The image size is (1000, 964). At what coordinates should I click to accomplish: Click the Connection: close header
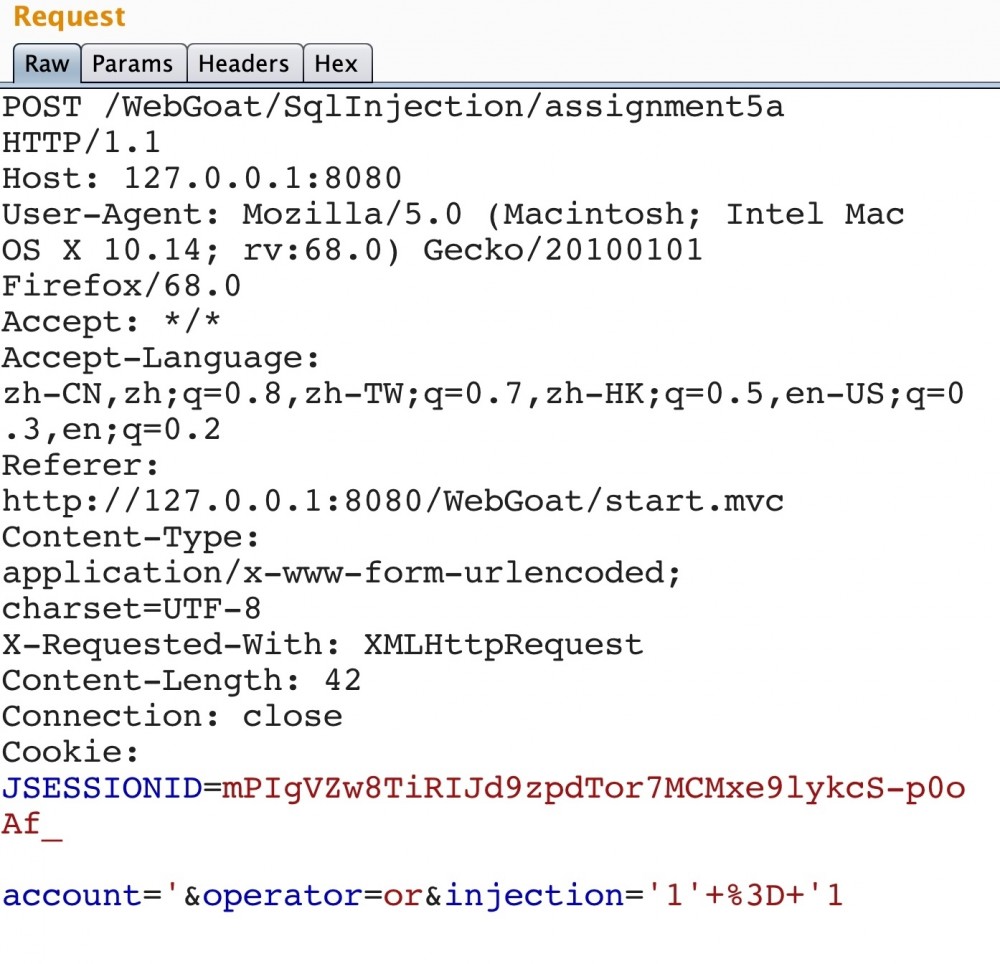[x=170, y=716]
